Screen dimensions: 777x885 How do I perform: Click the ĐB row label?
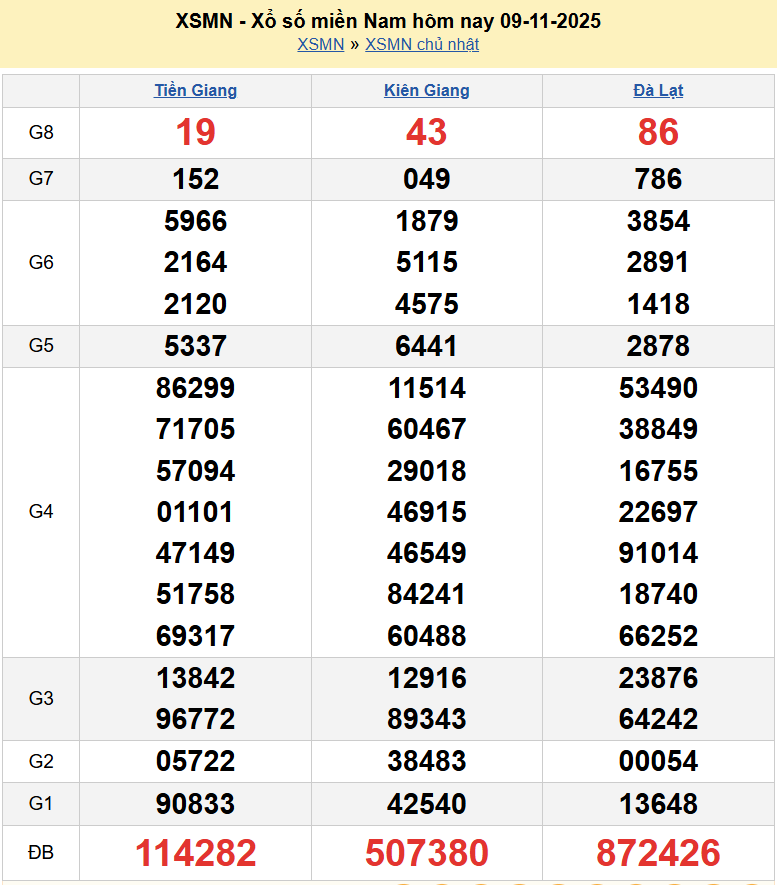[x=41, y=853]
